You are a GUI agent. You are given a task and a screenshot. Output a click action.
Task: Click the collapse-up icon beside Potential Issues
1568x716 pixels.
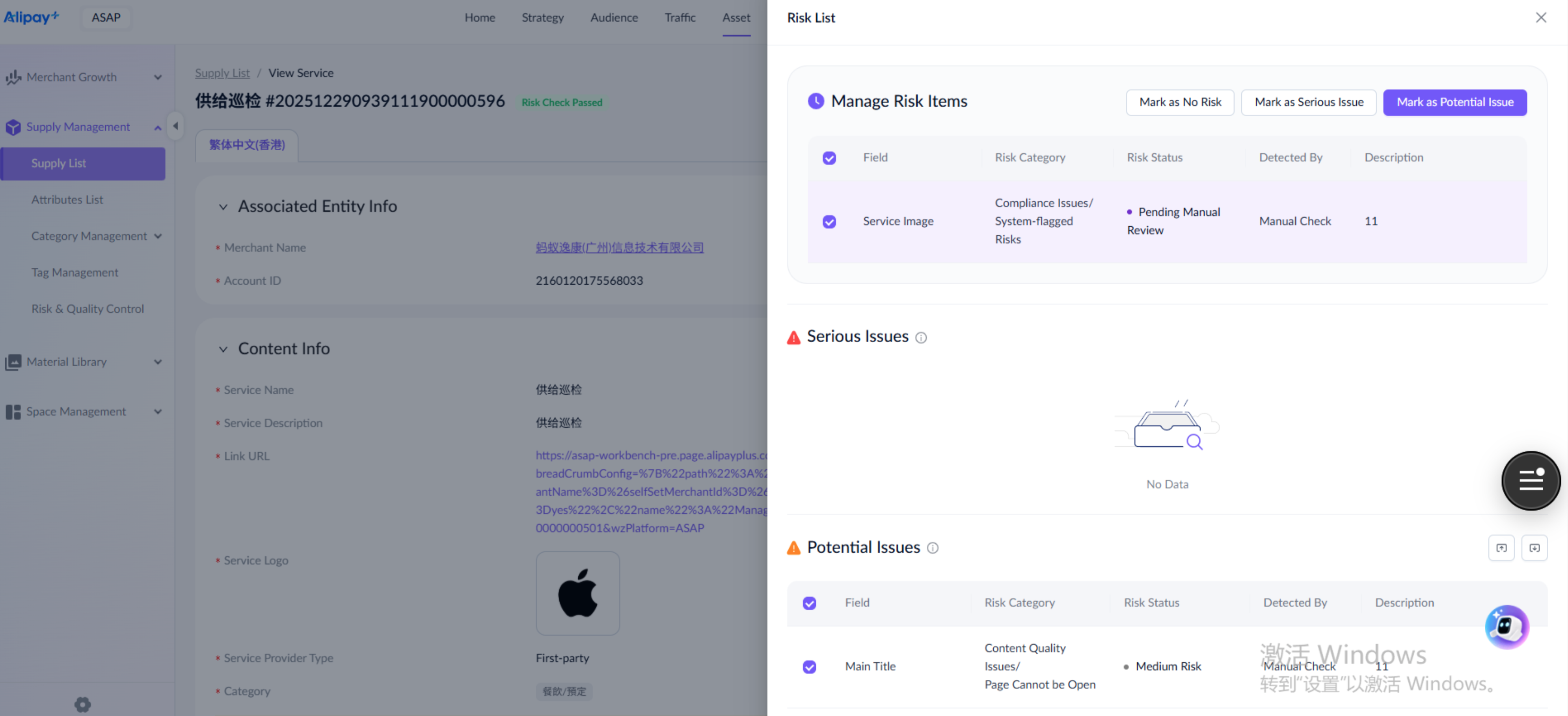point(1501,548)
